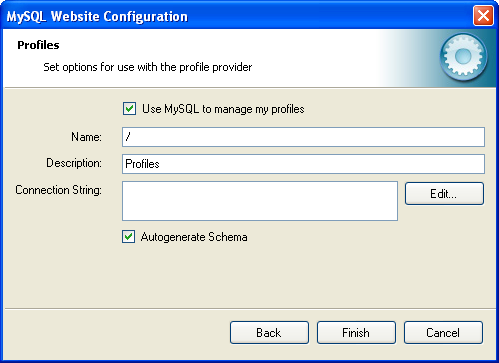Go Back to the previous wizard page

269,332
